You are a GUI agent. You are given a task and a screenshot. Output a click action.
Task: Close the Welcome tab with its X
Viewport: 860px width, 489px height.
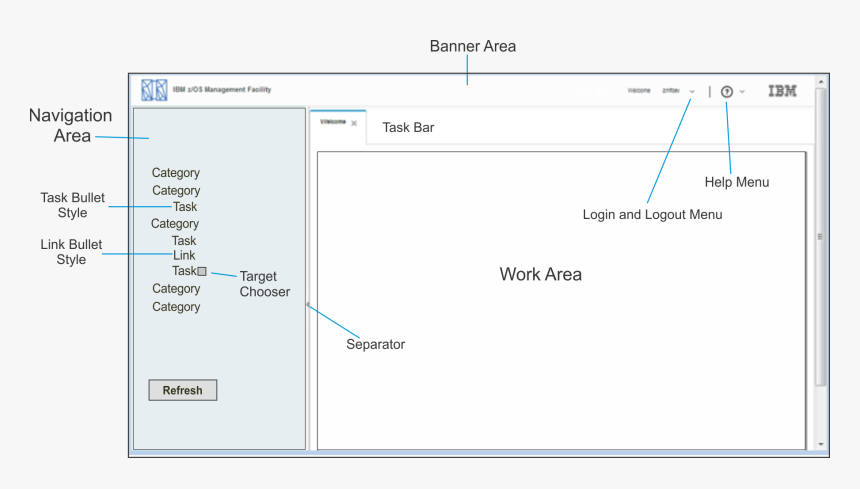tap(354, 123)
